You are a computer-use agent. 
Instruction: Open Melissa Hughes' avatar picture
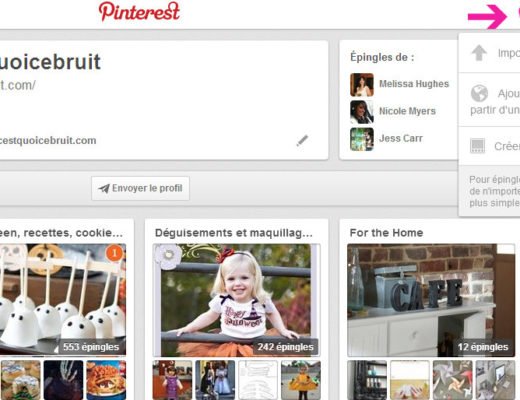coord(362,85)
